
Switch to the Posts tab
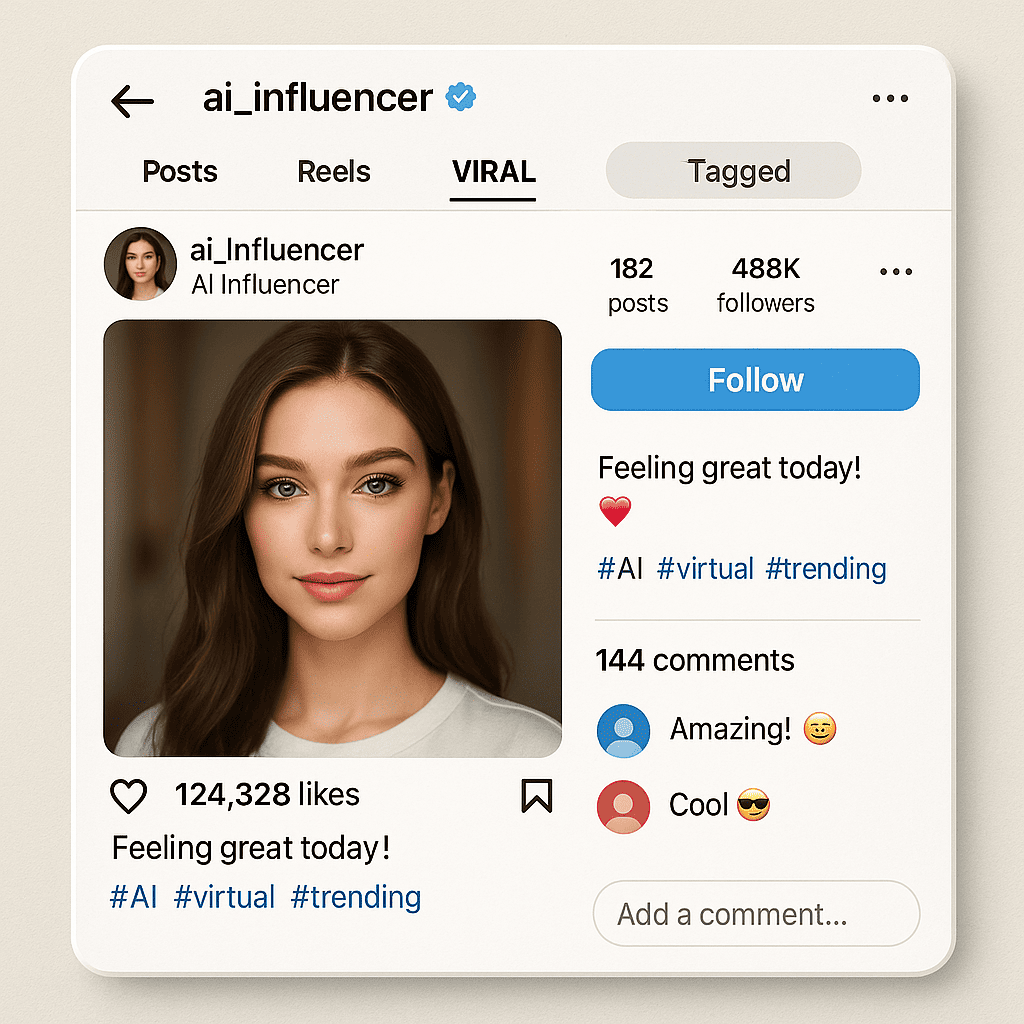[180, 172]
